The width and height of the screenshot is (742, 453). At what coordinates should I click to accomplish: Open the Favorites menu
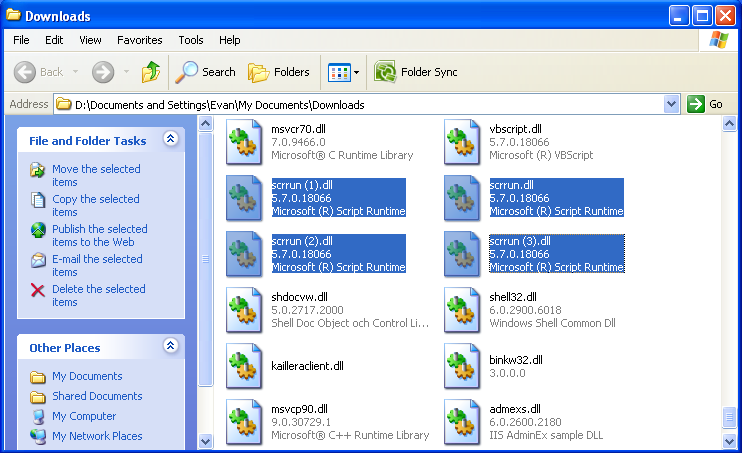tap(140, 40)
